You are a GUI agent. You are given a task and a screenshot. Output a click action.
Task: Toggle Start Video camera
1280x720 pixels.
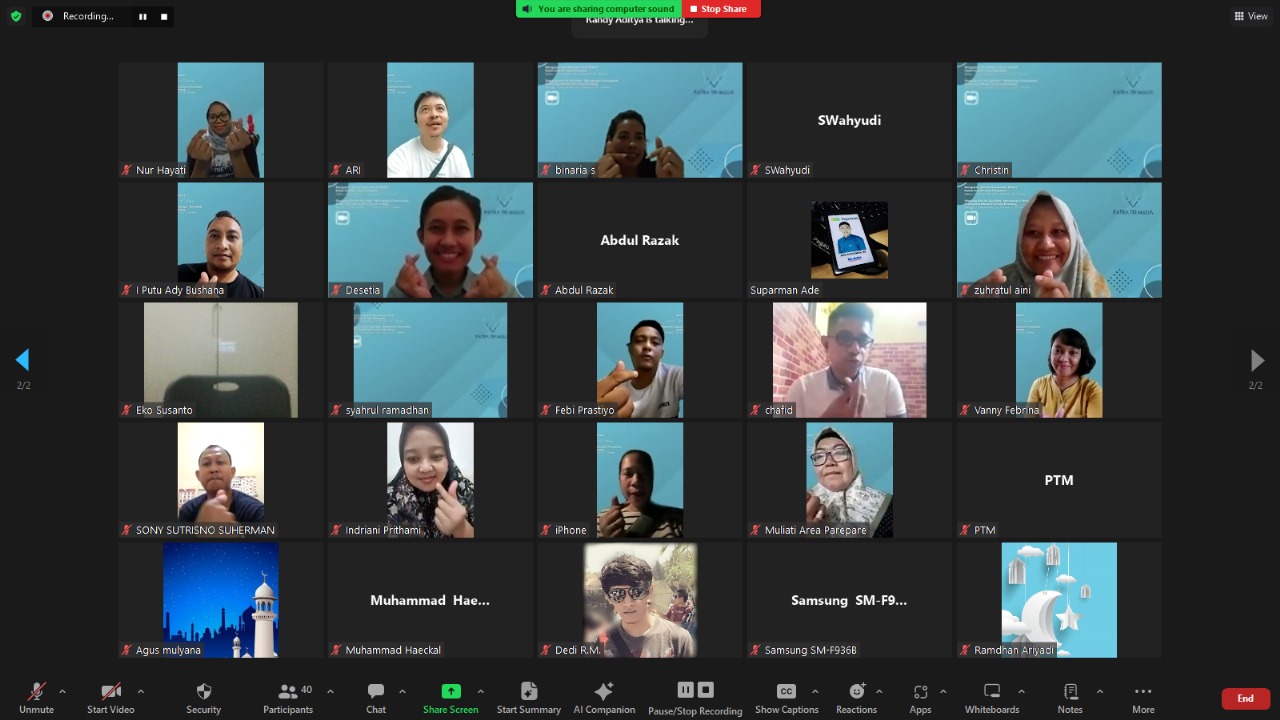[111, 697]
